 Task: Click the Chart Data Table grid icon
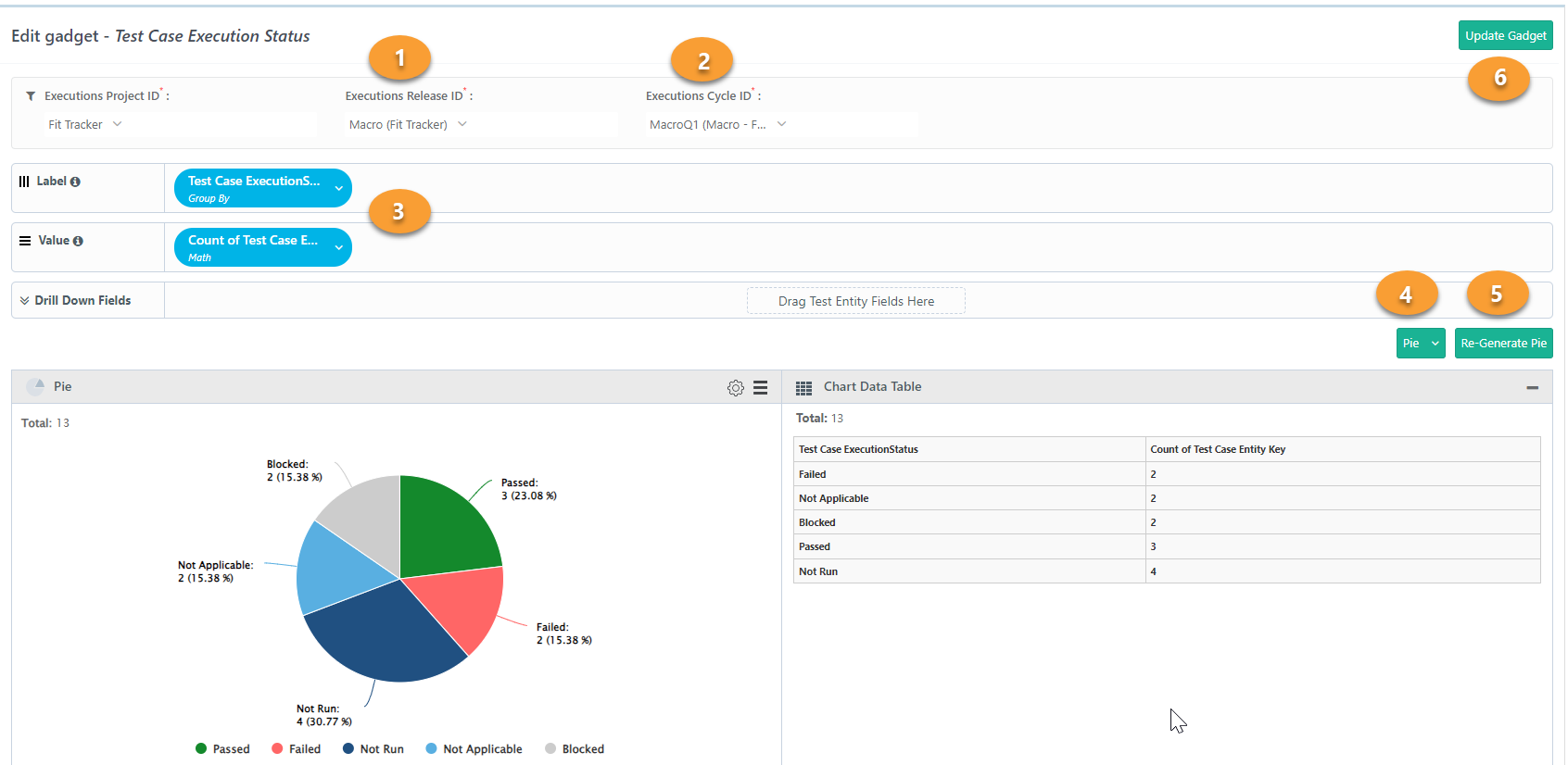(804, 388)
